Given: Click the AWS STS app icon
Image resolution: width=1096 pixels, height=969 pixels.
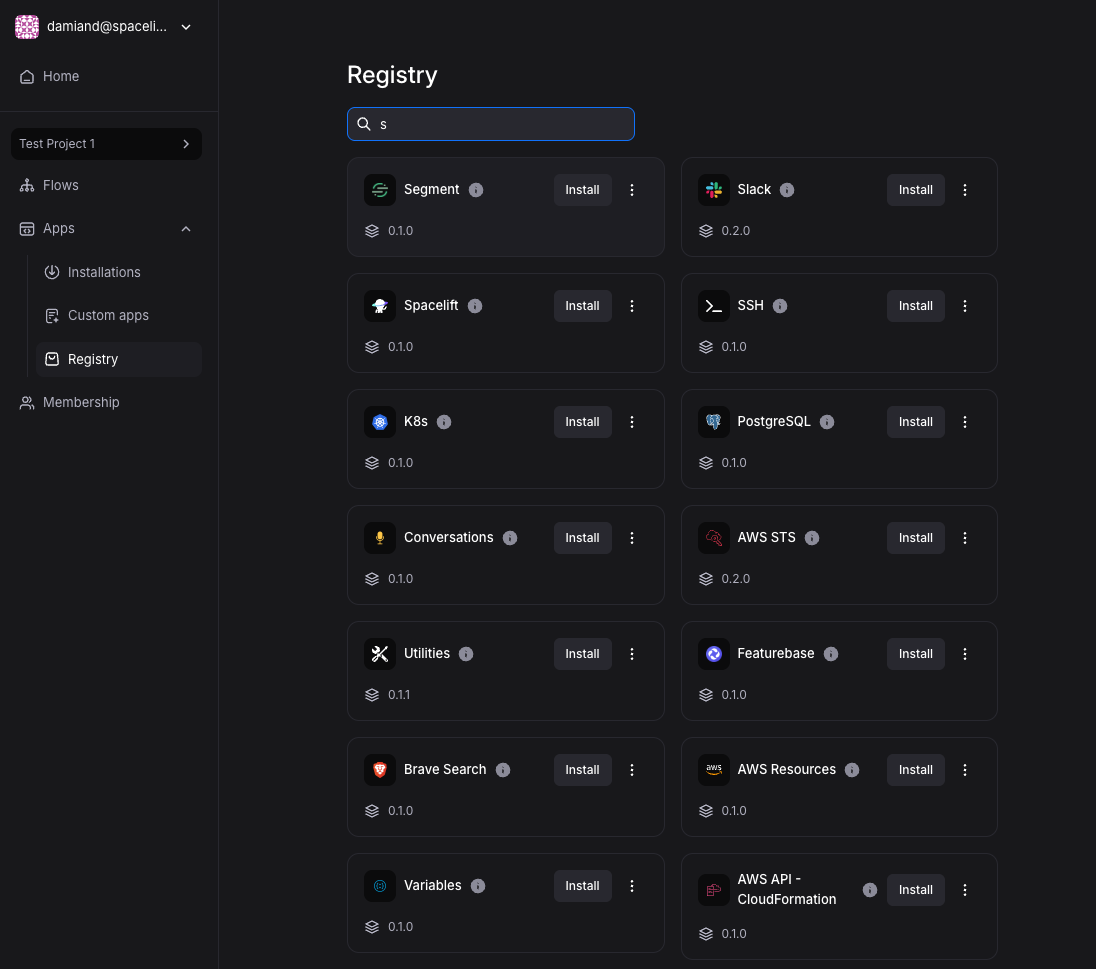Looking at the screenshot, I should 714,537.
